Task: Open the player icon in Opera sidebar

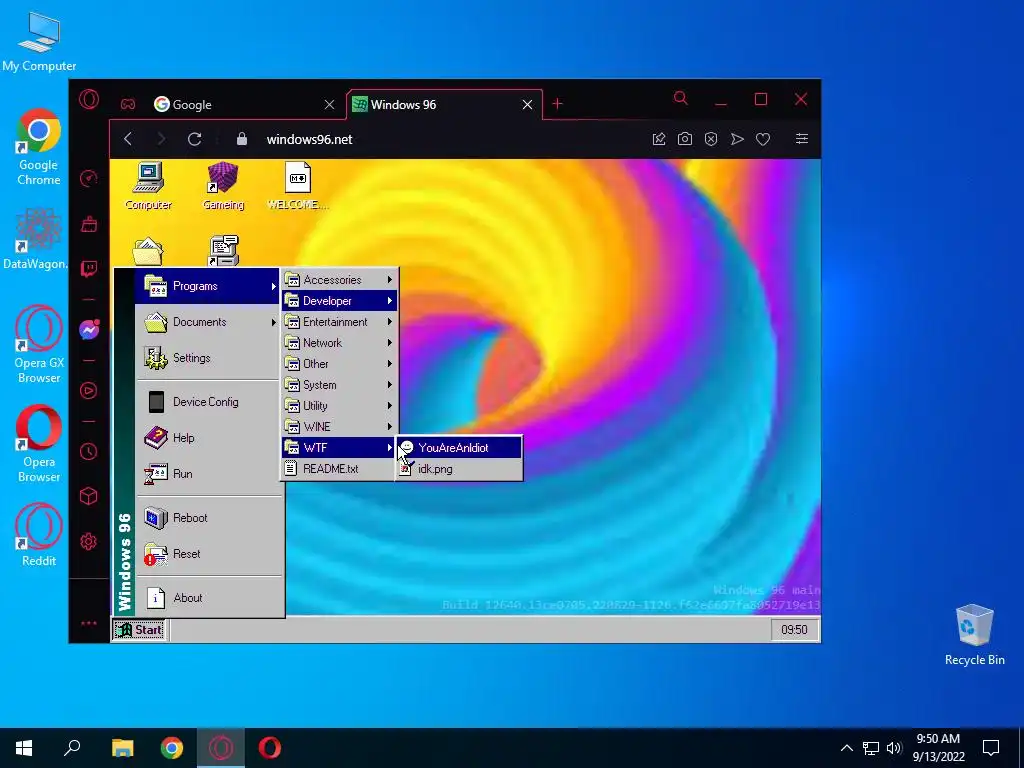Action: (89, 391)
